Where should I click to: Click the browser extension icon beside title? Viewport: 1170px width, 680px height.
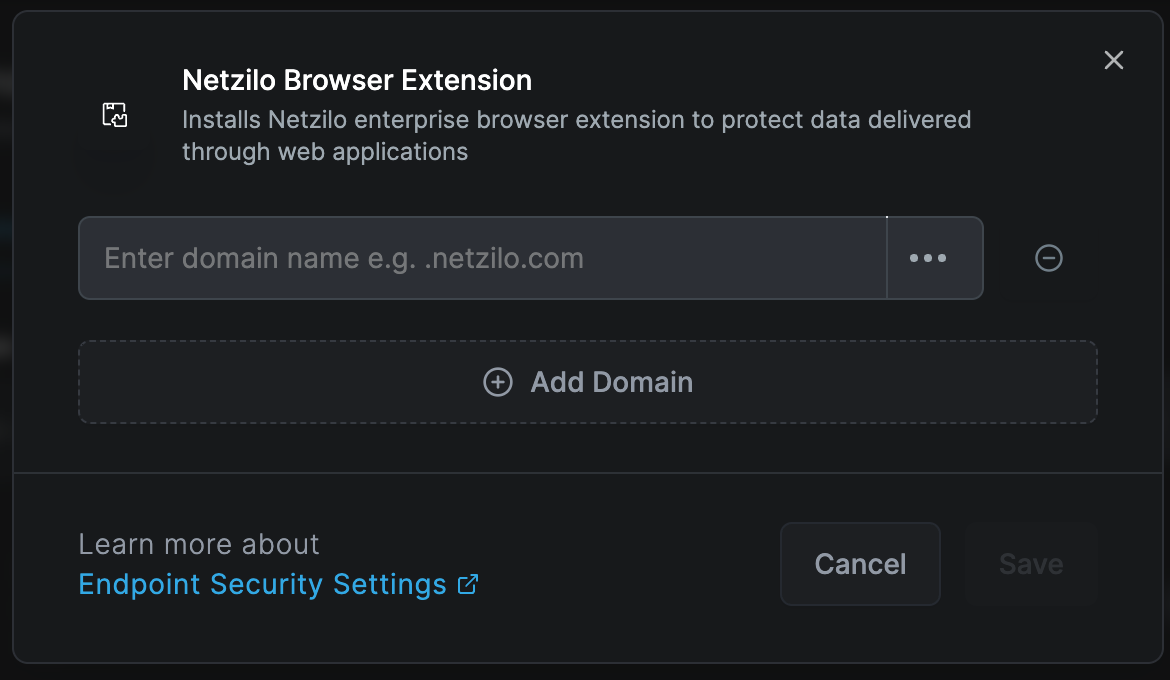coord(115,115)
